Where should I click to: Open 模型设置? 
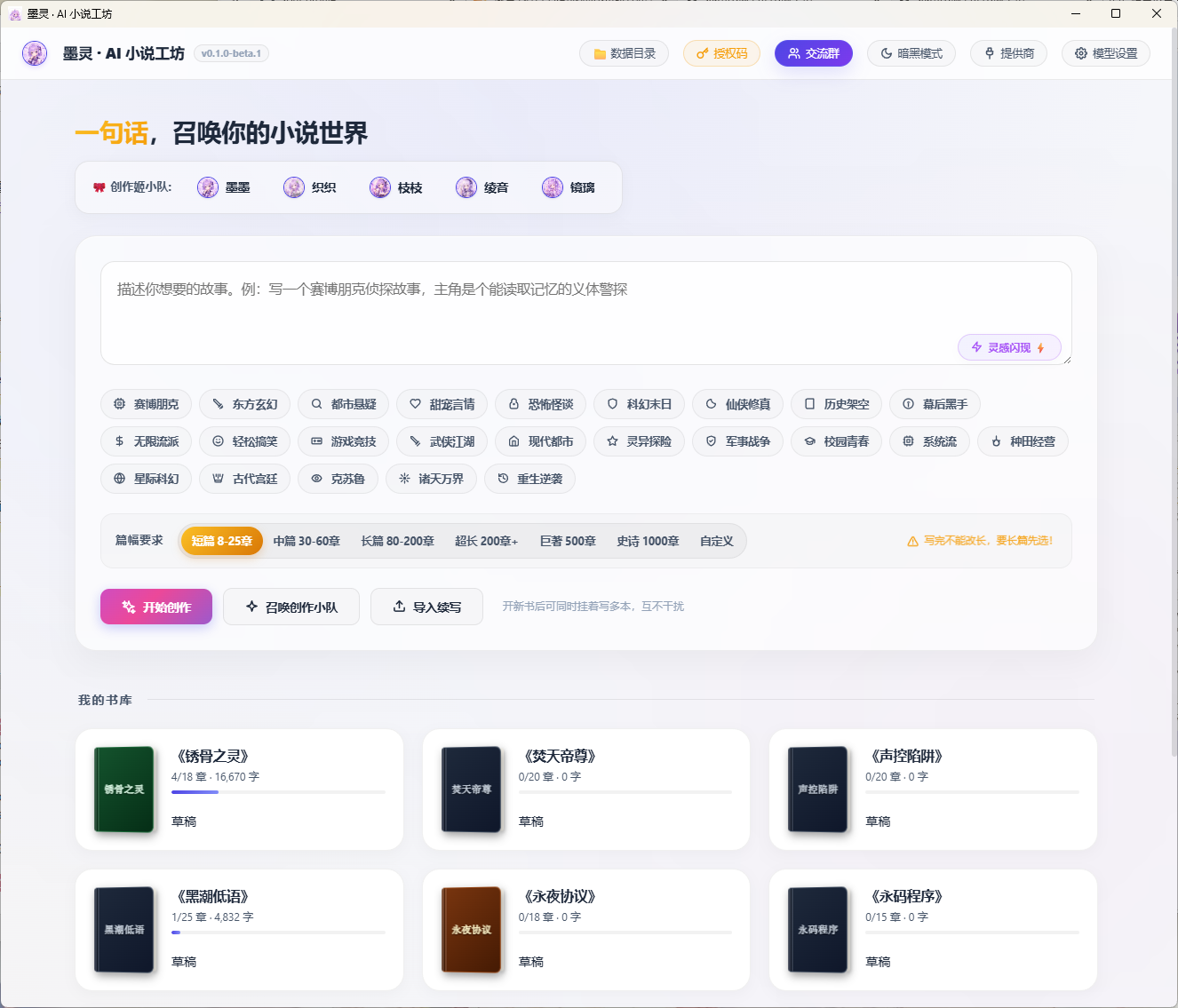click(x=1106, y=53)
